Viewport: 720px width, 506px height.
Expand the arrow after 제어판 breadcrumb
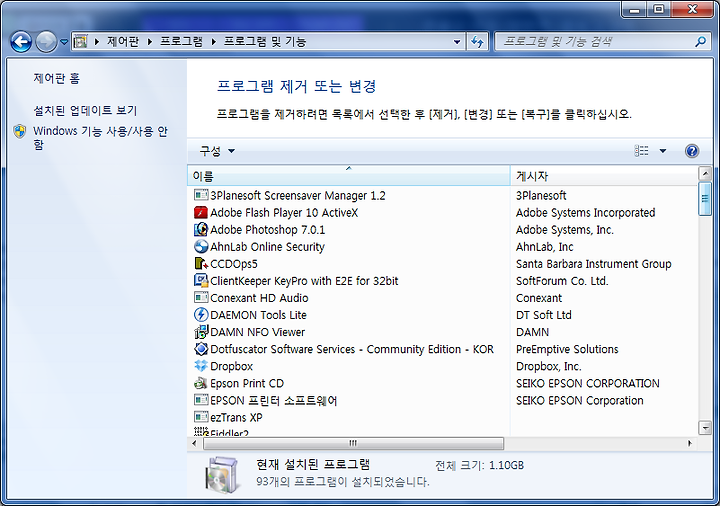(x=150, y=42)
